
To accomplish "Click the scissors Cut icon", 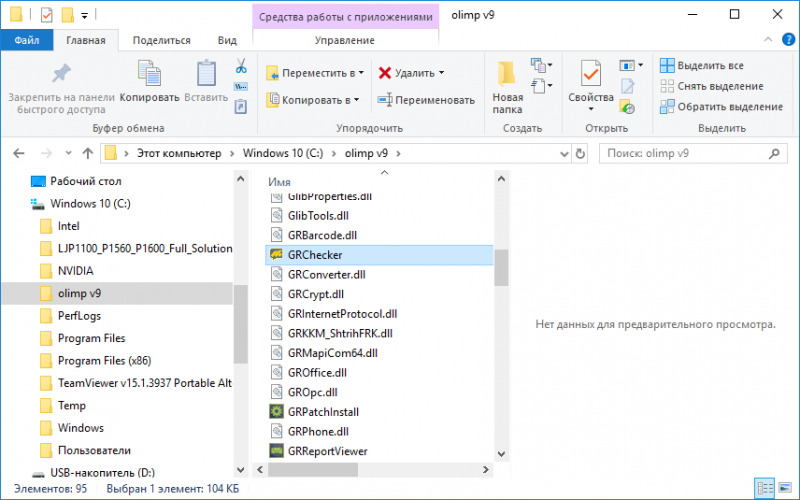I will pyautogui.click(x=241, y=66).
